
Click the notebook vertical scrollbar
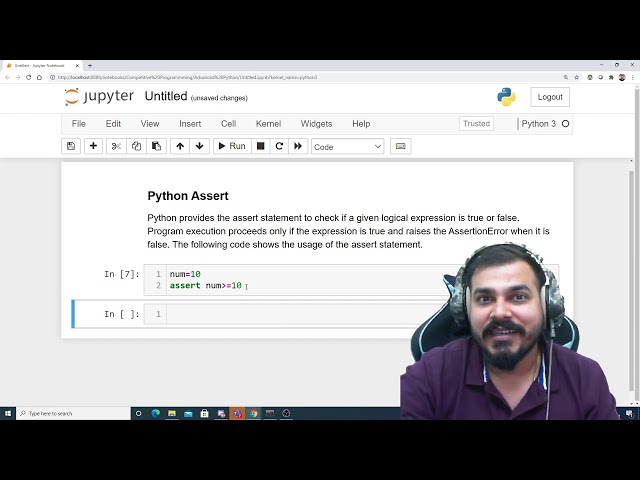point(631,282)
